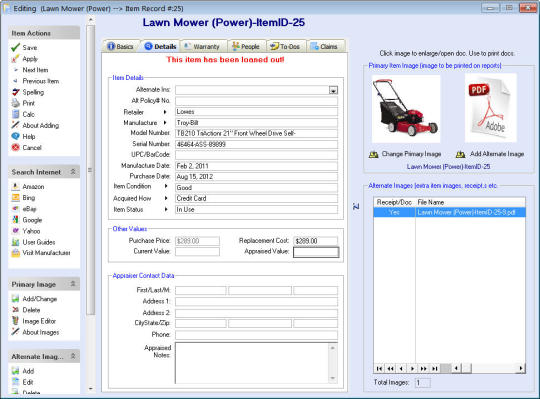The image size is (540, 399).
Task: Click the Apply icon in Item Actions
Action: tap(15, 59)
